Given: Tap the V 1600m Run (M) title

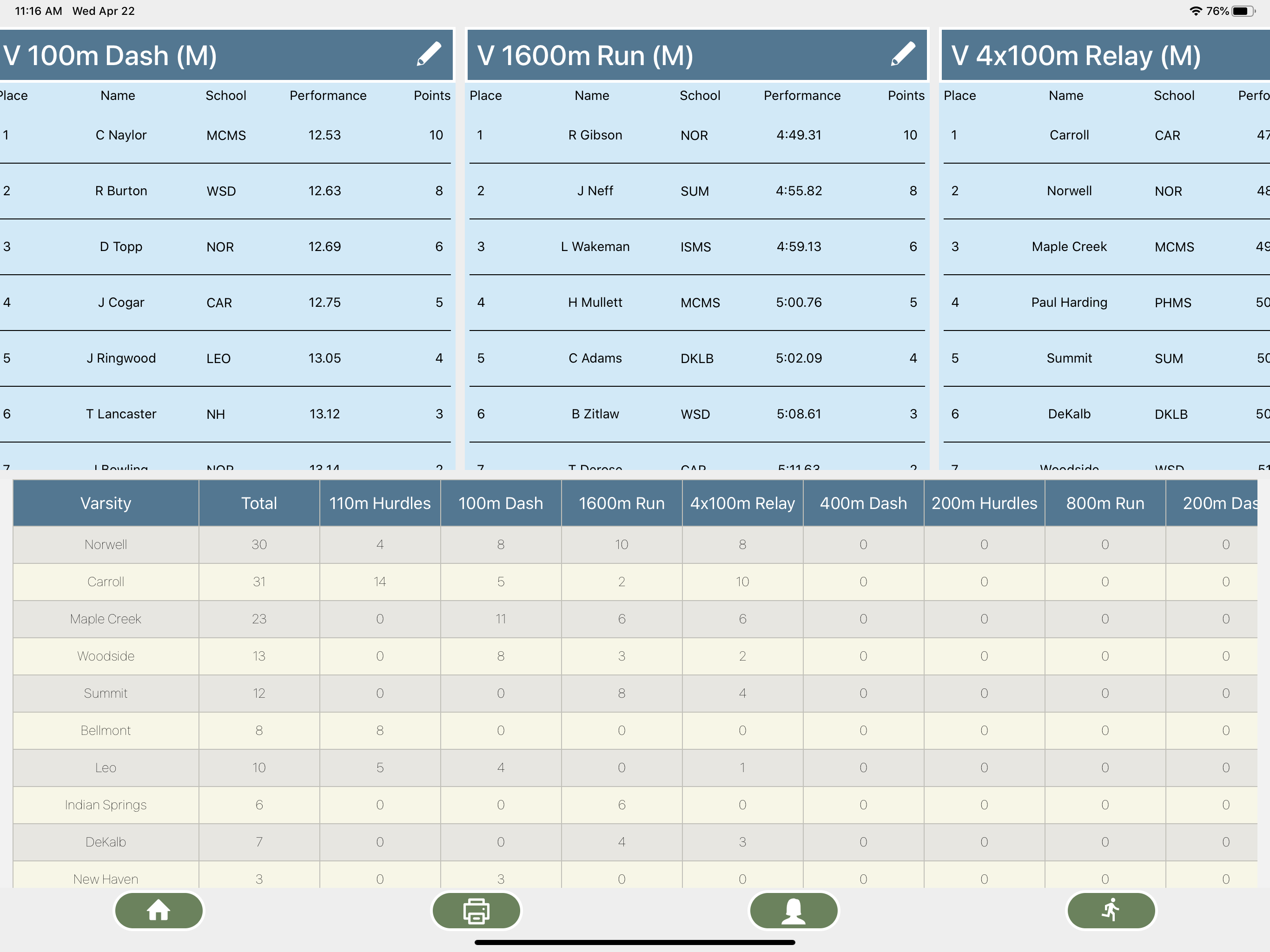Looking at the screenshot, I should click(585, 56).
